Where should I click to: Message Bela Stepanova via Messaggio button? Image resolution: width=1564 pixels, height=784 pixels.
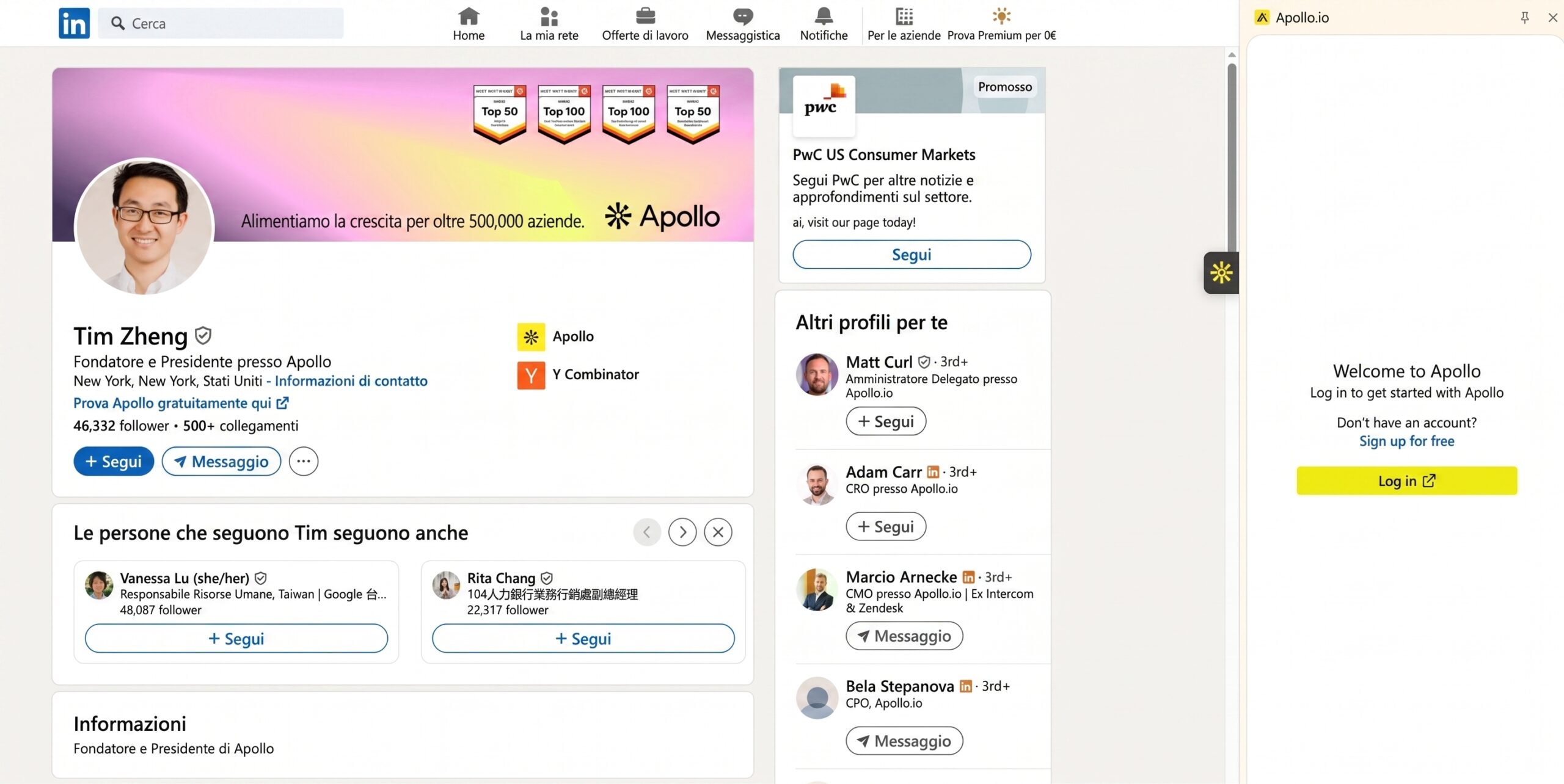(904, 741)
